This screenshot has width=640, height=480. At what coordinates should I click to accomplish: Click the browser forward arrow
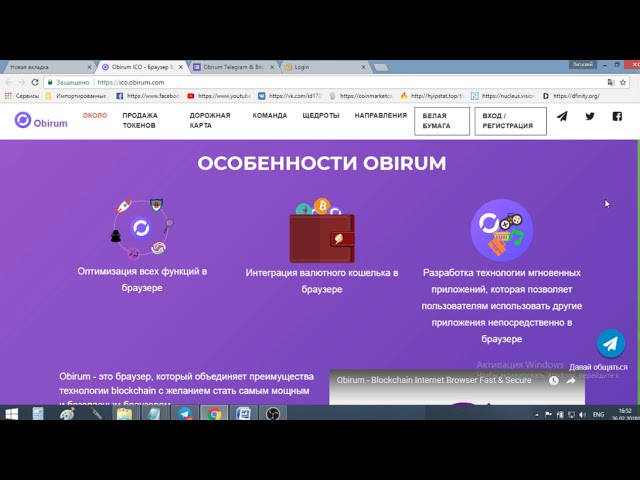22,82
